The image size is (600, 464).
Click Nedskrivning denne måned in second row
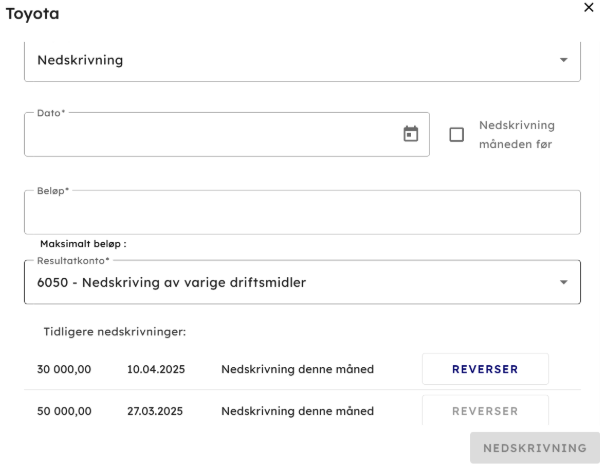click(297, 411)
